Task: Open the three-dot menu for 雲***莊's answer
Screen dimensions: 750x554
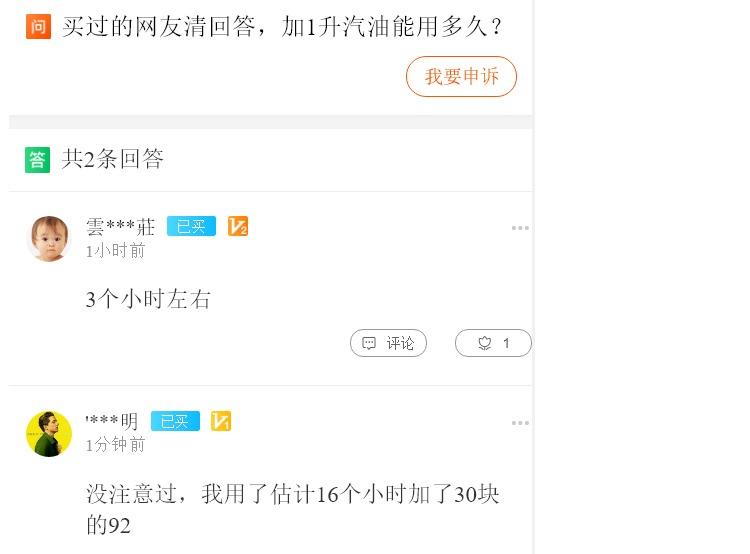Action: tap(520, 228)
